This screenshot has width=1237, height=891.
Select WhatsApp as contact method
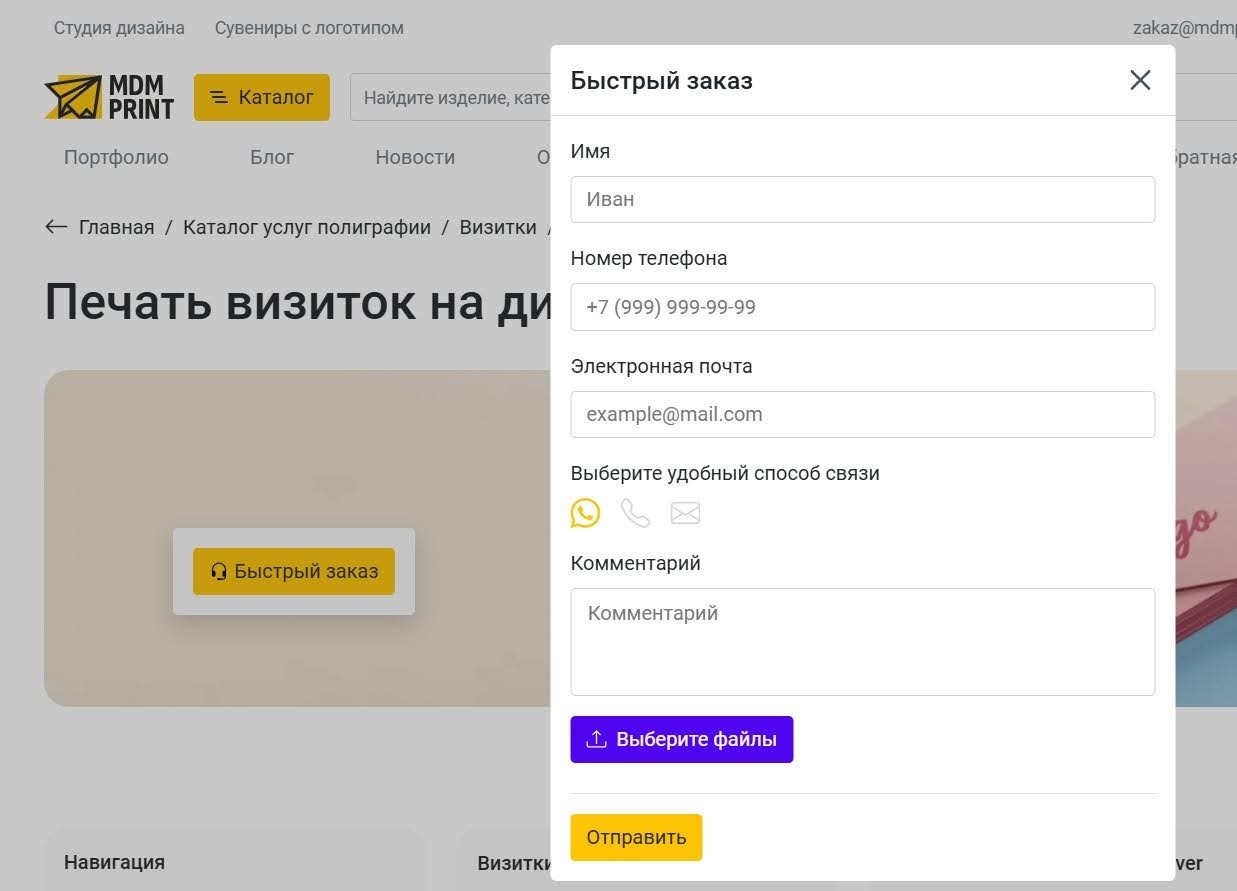[x=586, y=513]
